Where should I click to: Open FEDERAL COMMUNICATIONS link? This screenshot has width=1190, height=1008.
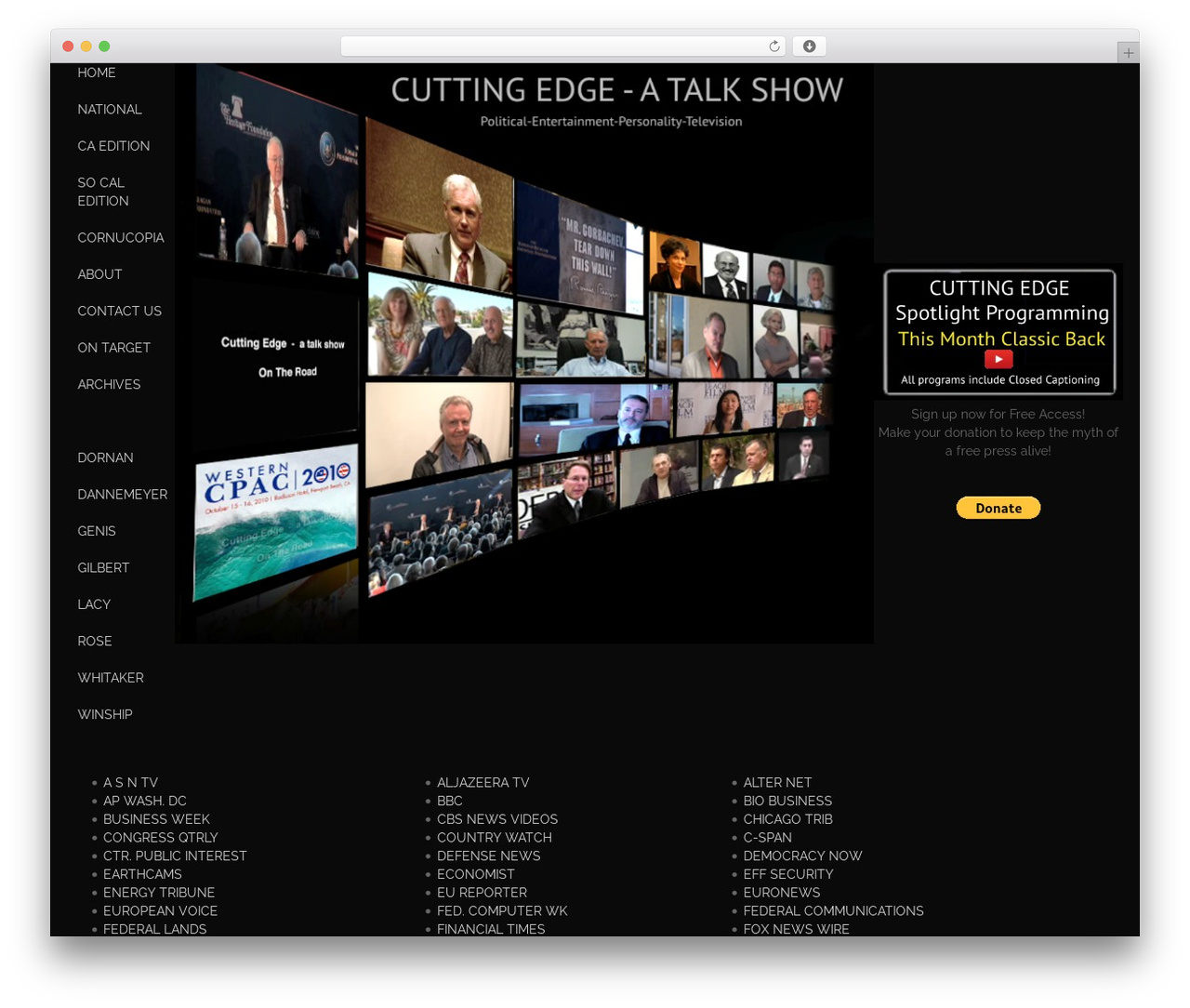(x=833, y=911)
